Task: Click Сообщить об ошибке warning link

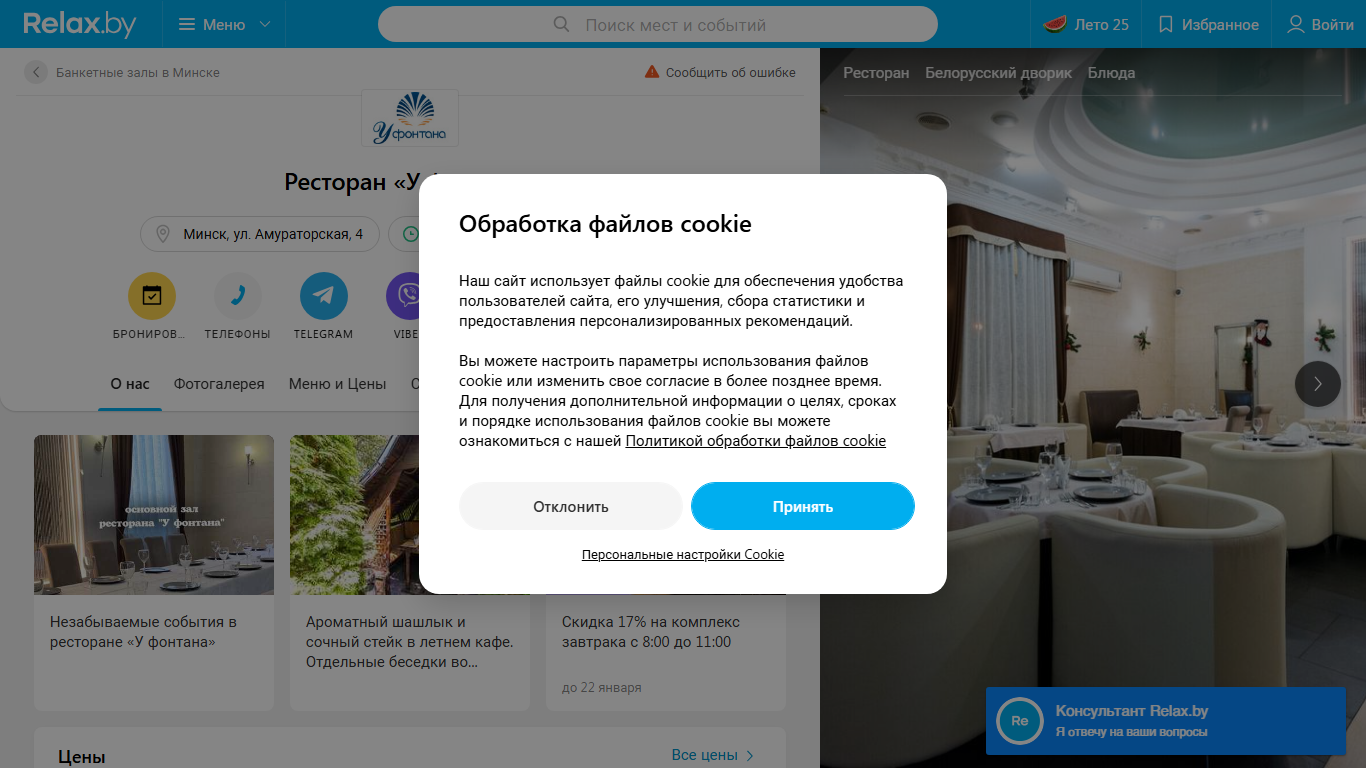Action: 720,72
